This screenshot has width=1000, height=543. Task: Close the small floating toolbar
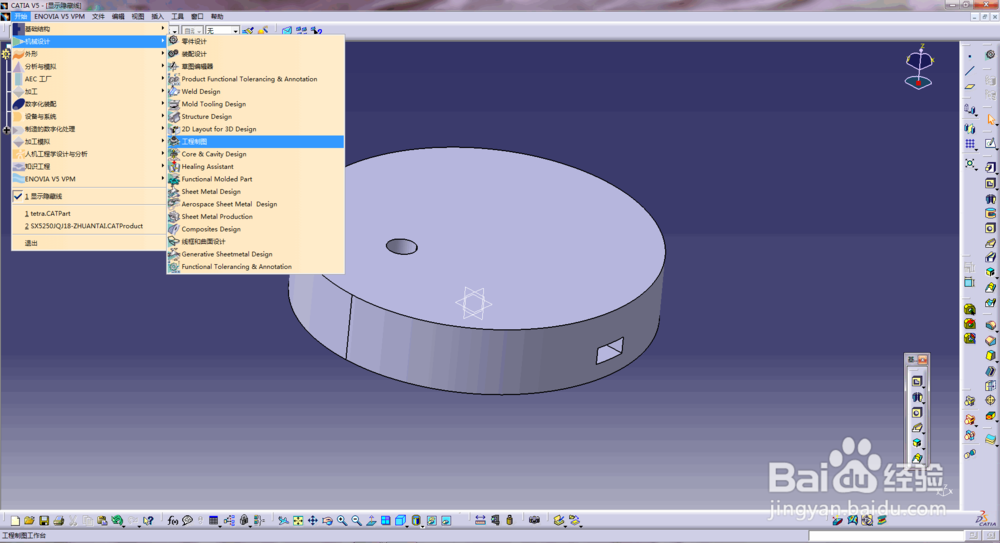(x=922, y=360)
